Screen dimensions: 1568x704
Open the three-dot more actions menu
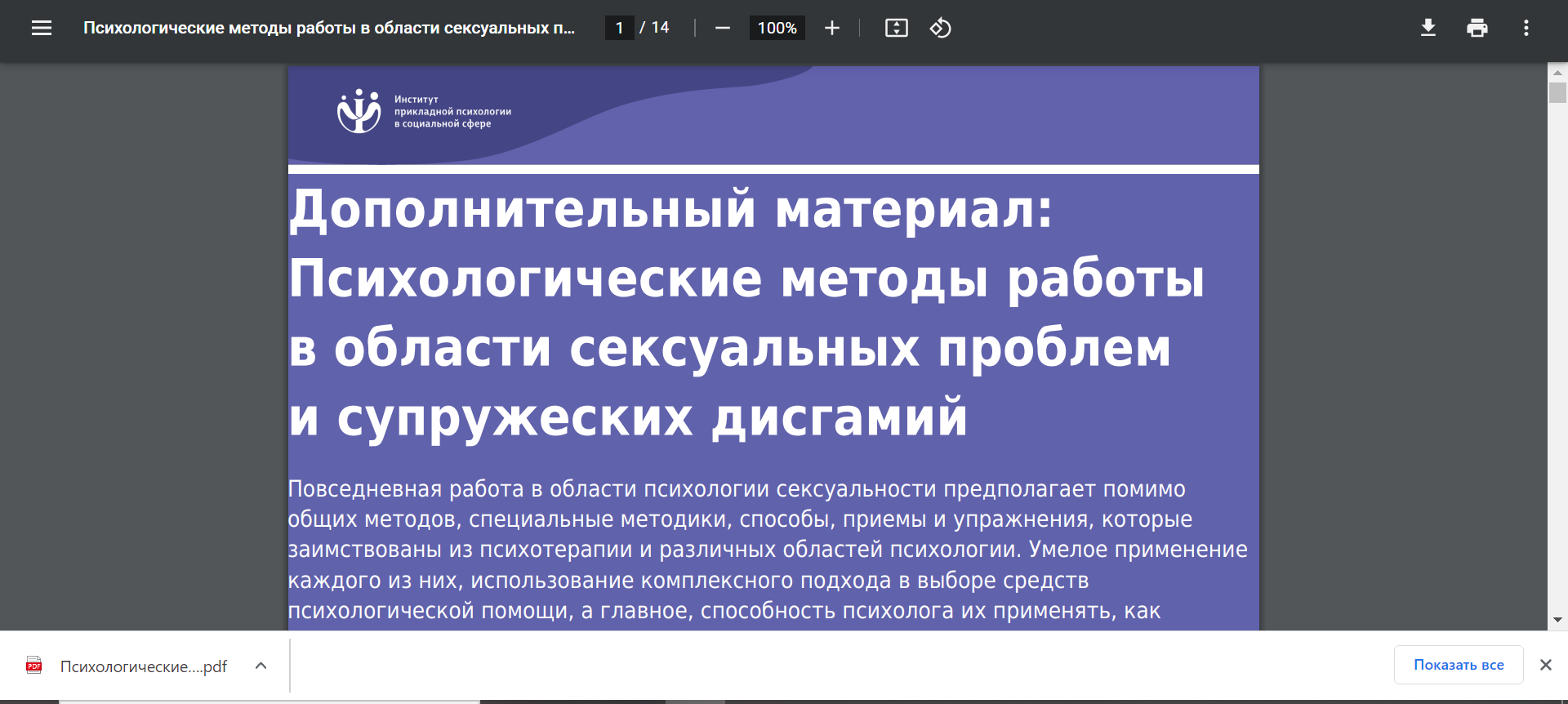tap(1526, 28)
